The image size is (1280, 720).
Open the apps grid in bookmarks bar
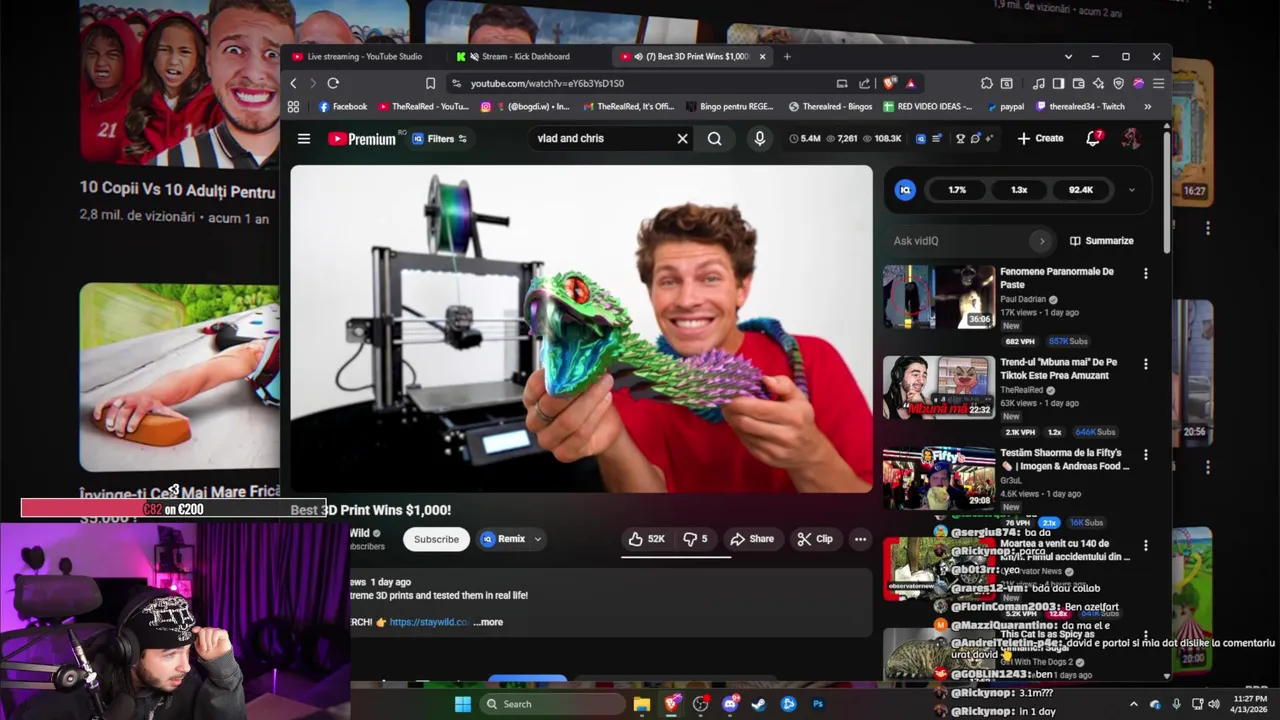click(x=293, y=106)
